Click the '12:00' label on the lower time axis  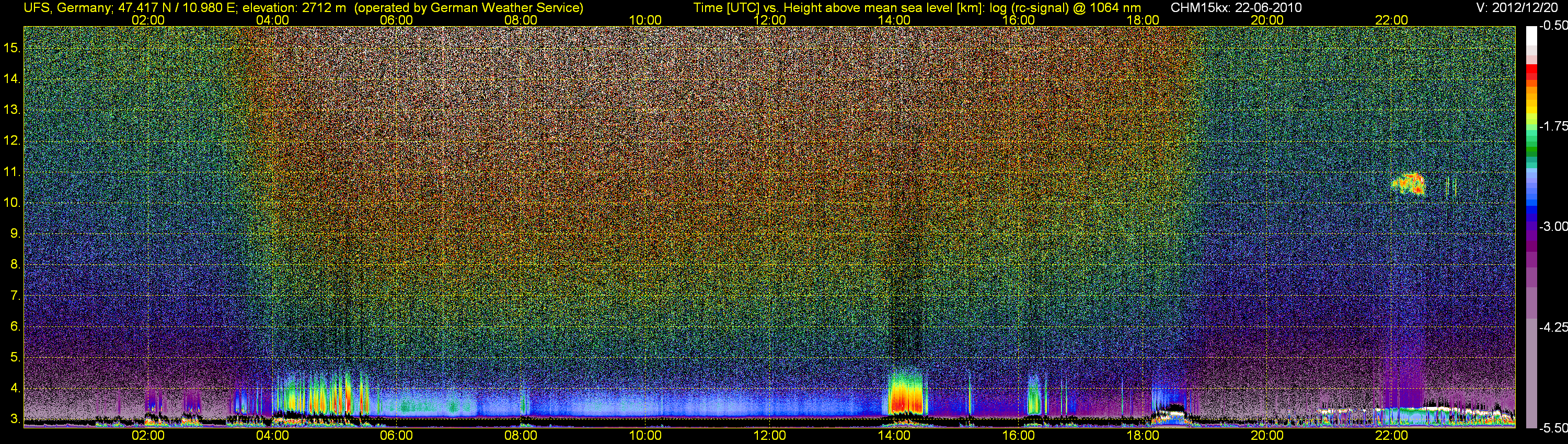pyautogui.click(x=769, y=436)
